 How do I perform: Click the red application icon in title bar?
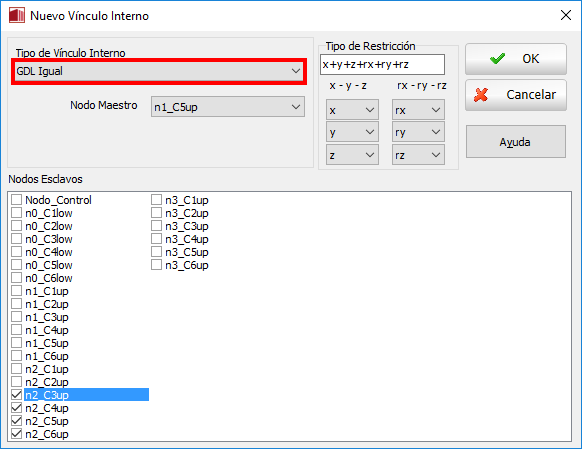pos(17,16)
